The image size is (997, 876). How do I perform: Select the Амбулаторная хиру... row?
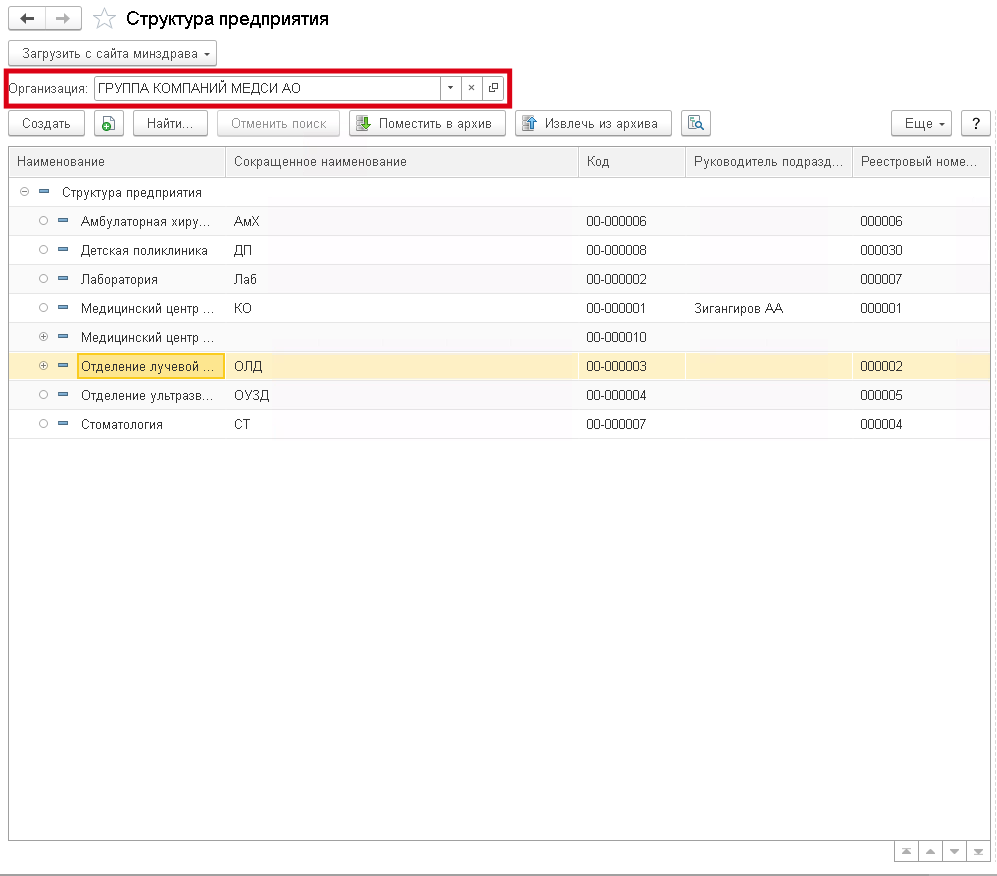pyautogui.click(x=499, y=221)
